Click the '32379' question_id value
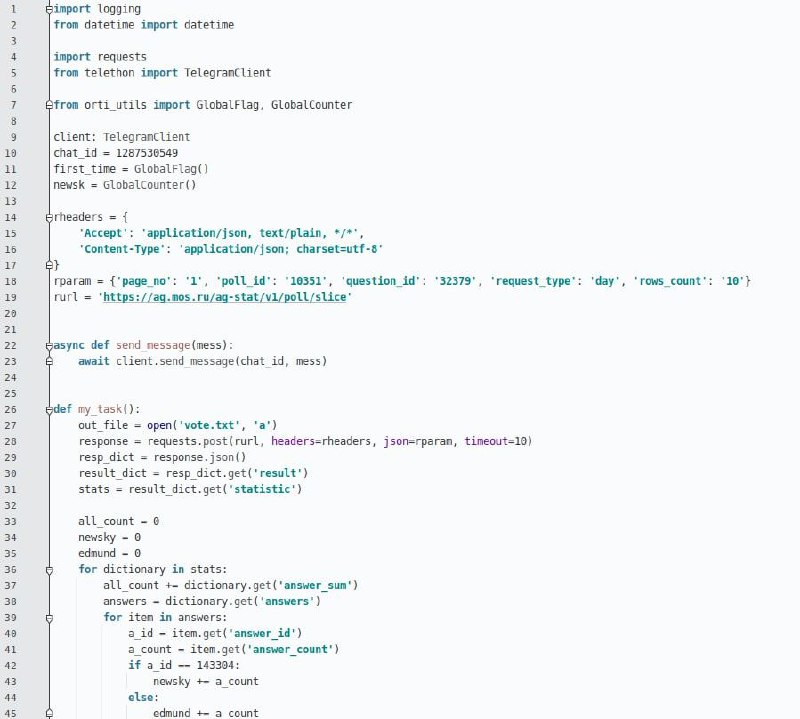Screen dimensions: 800x719 (x=455, y=281)
